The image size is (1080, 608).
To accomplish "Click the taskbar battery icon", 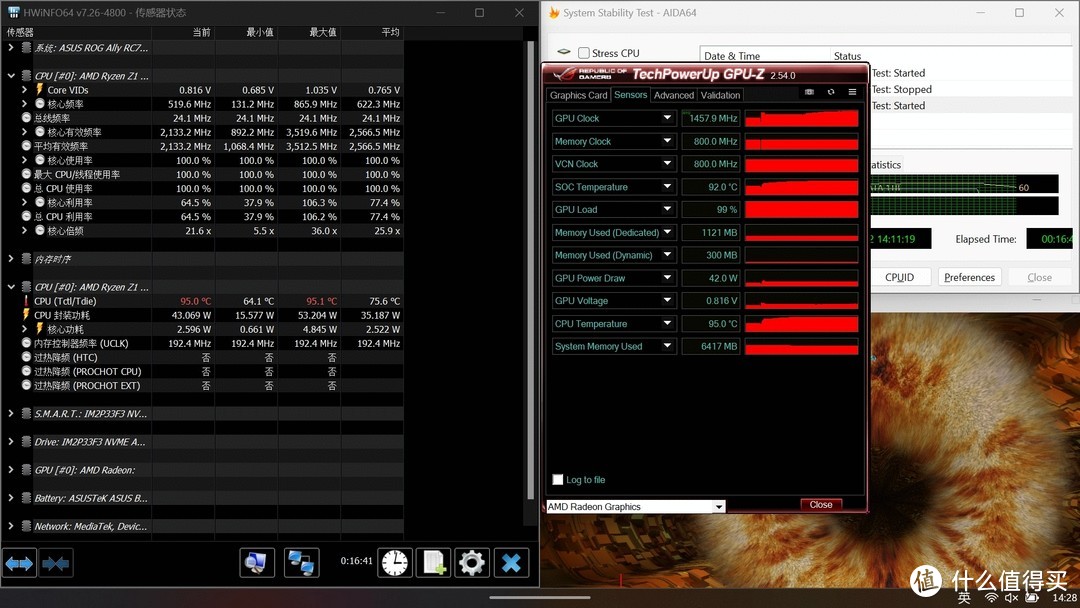I will coord(1031,598).
